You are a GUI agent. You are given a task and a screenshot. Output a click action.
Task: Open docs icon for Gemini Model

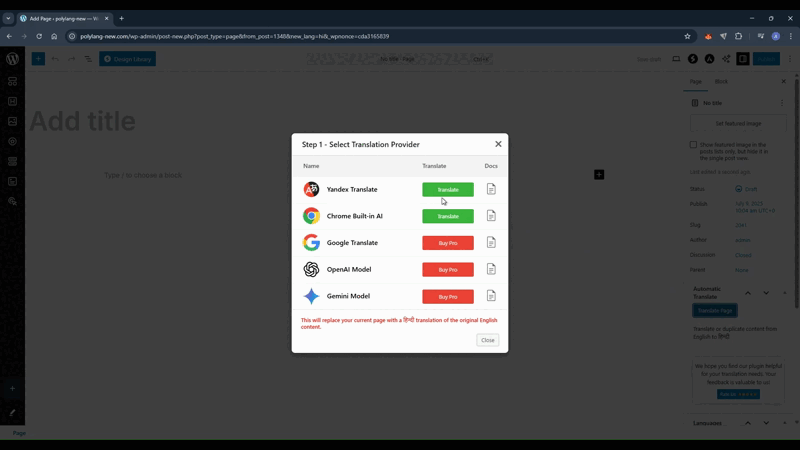[491, 296]
